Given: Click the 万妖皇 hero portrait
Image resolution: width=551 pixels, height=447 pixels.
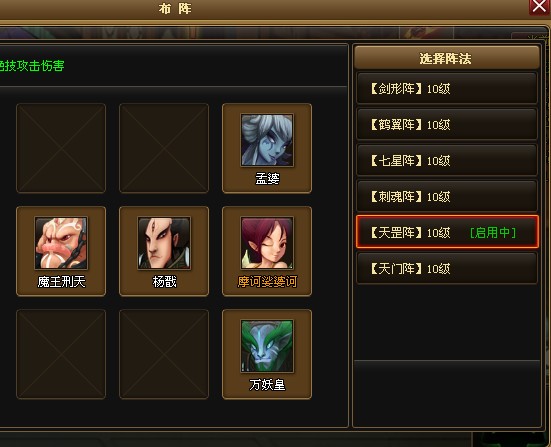Looking at the screenshot, I should tap(267, 346).
